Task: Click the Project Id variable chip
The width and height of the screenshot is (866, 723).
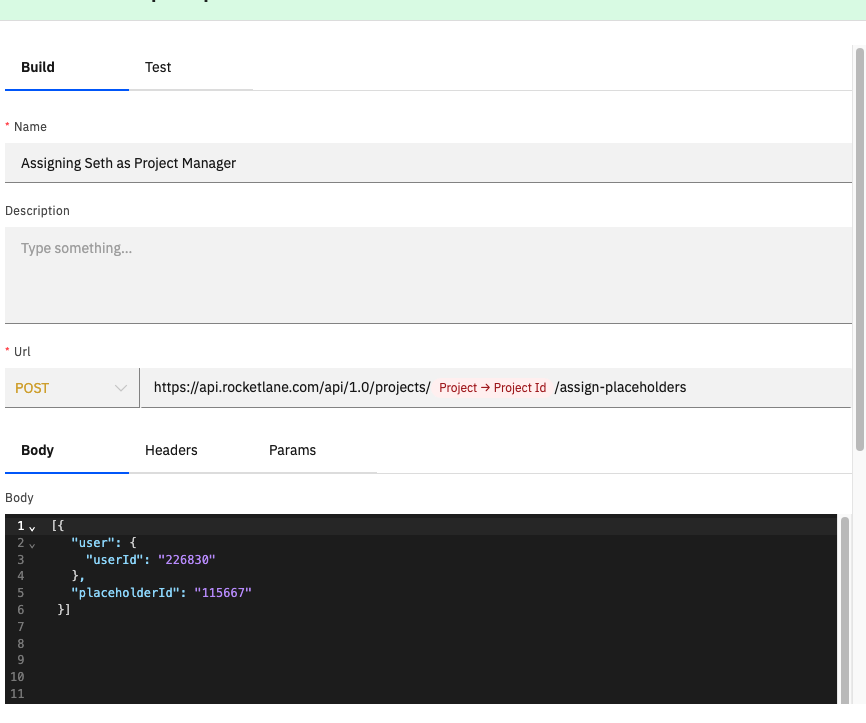Action: pos(492,388)
